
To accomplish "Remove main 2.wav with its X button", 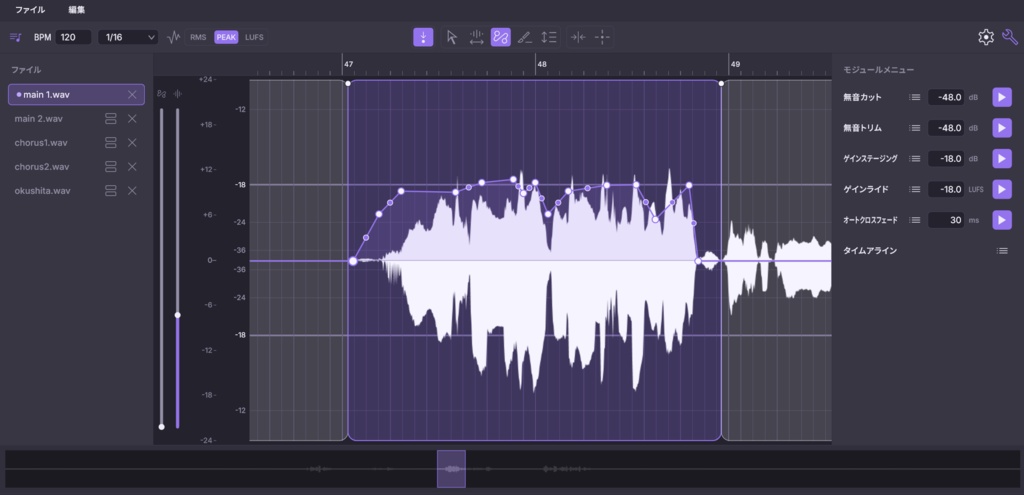I will pos(132,119).
